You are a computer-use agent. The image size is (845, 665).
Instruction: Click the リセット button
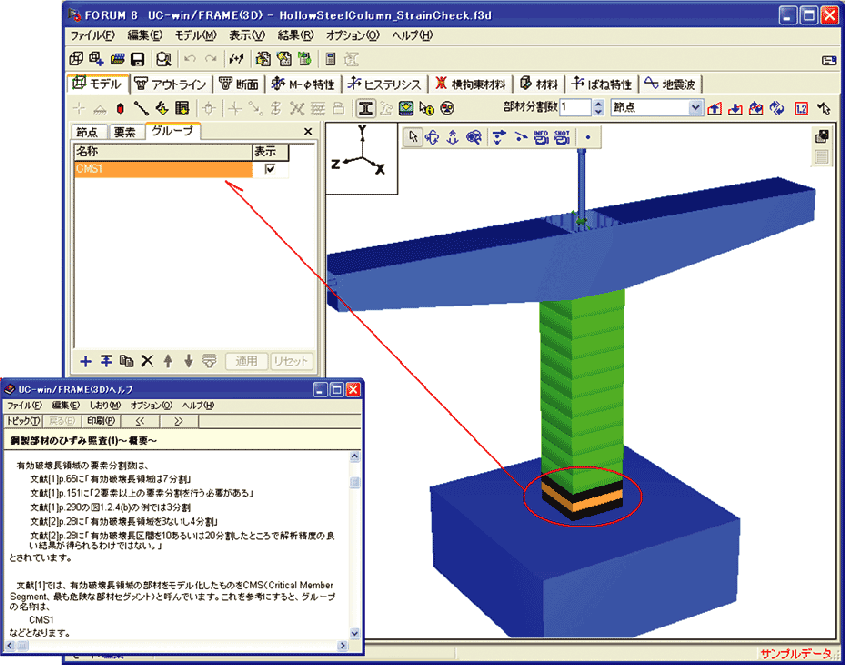291,361
